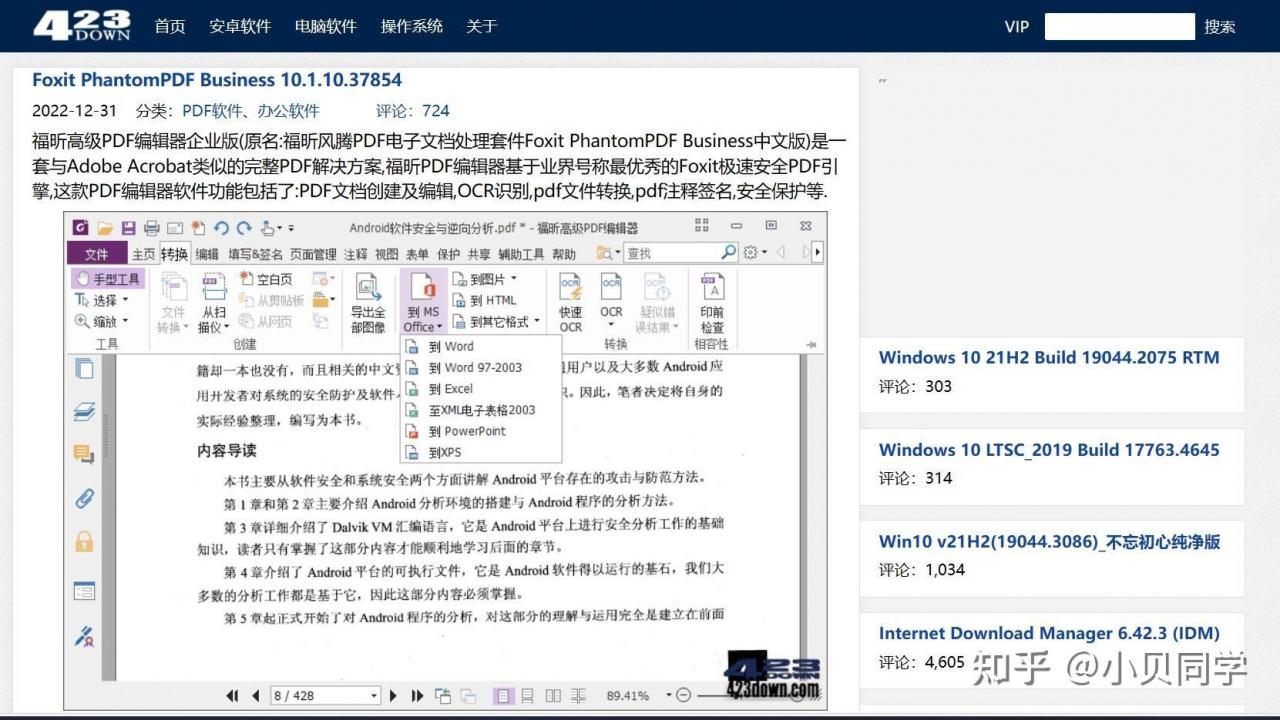Switch to the 主页 ribbon tab
The width and height of the screenshot is (1280, 720).
coord(144,254)
